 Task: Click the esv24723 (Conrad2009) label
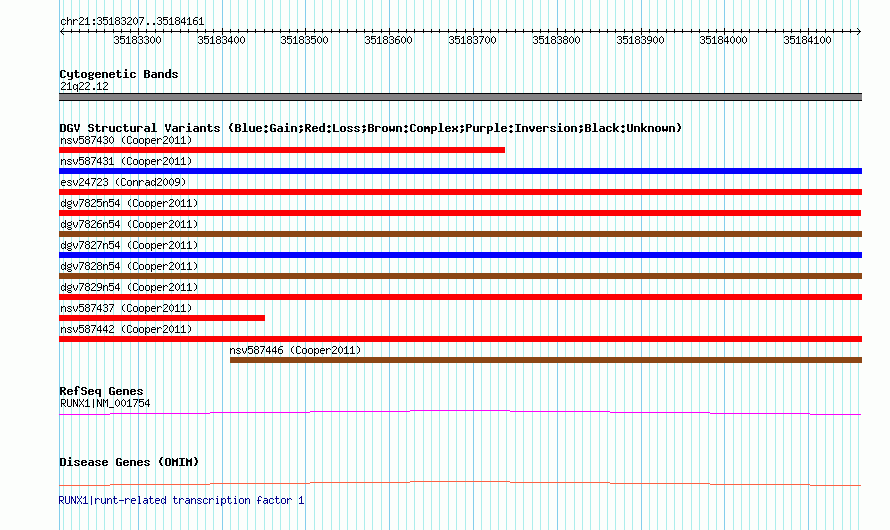[123, 182]
